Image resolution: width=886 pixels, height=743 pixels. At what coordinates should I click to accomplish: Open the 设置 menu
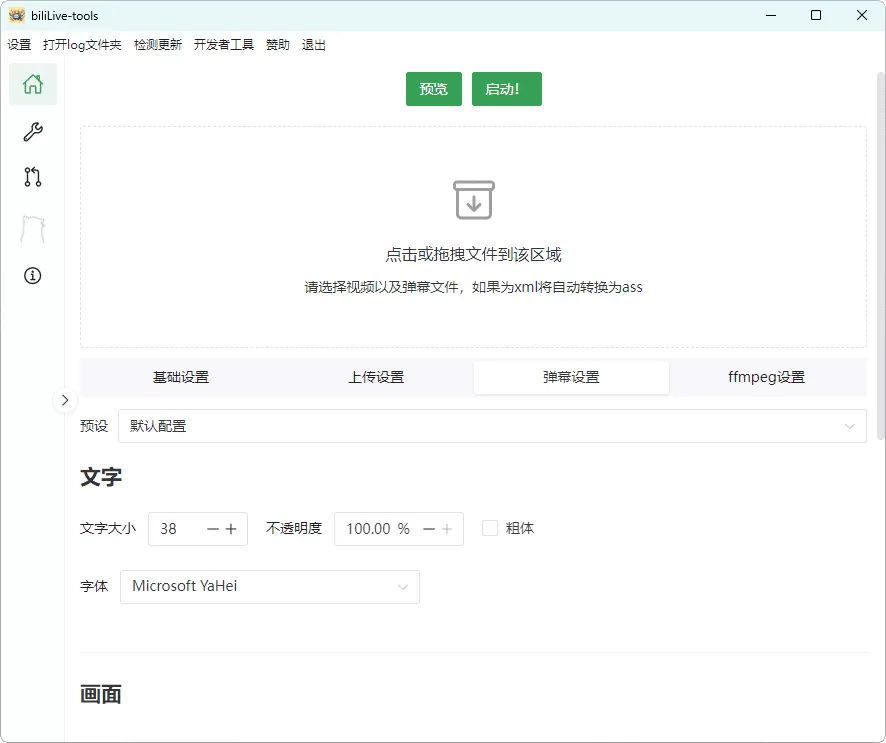[x=19, y=44]
